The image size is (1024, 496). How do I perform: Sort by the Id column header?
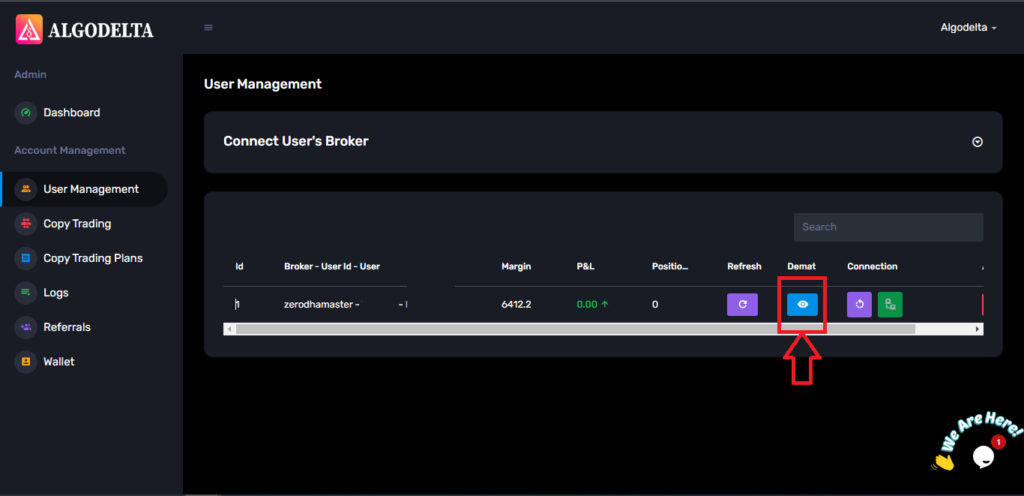(239, 266)
